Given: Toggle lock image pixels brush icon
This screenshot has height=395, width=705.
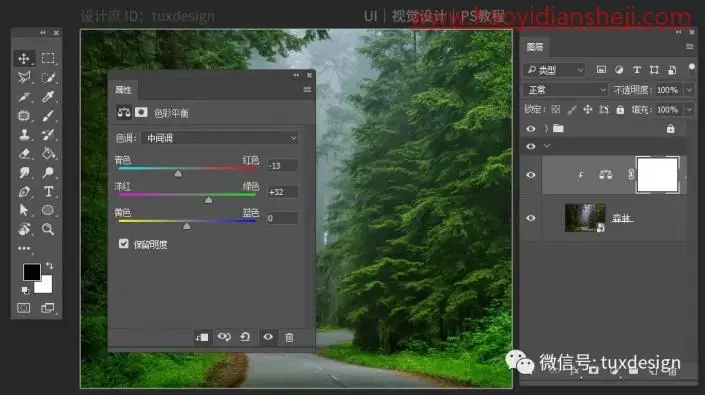Looking at the screenshot, I should [572, 110].
